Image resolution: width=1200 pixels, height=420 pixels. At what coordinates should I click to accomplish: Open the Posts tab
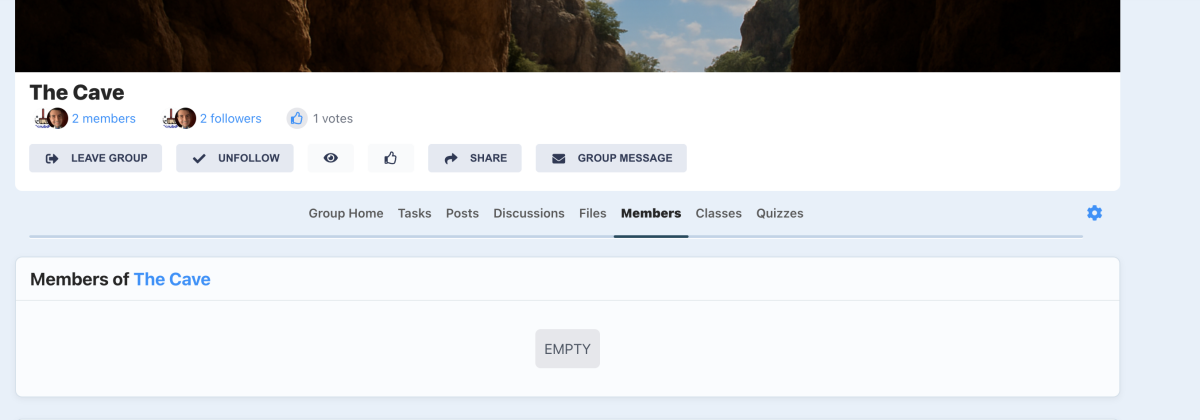tap(462, 213)
